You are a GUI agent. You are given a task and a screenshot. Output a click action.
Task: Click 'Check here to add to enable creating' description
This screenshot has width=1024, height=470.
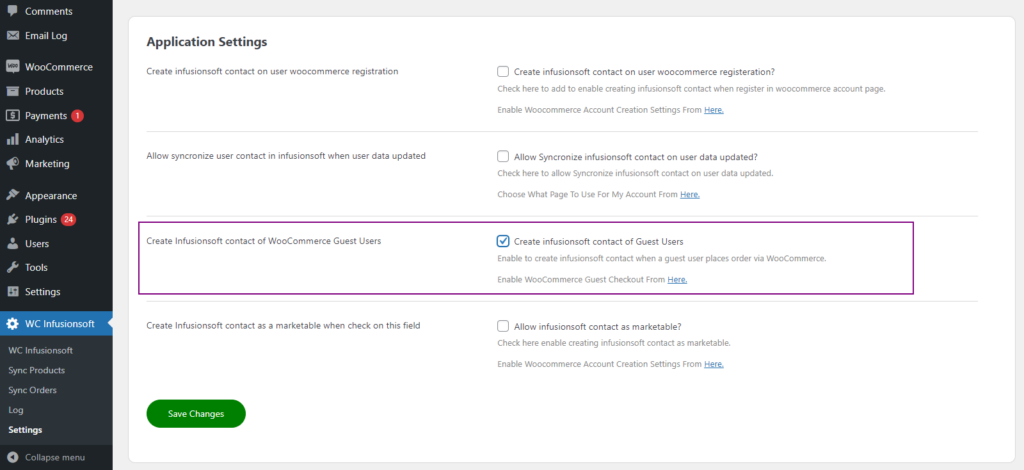[691, 89]
